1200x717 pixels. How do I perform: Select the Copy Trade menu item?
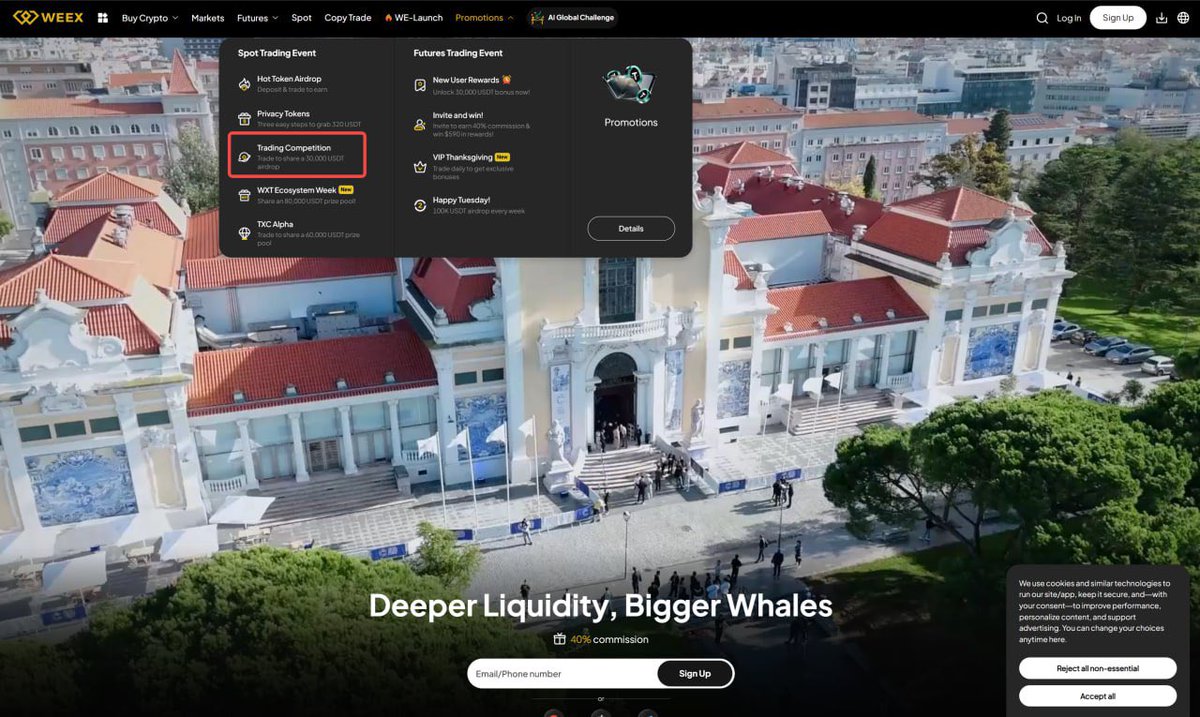[x=347, y=17]
